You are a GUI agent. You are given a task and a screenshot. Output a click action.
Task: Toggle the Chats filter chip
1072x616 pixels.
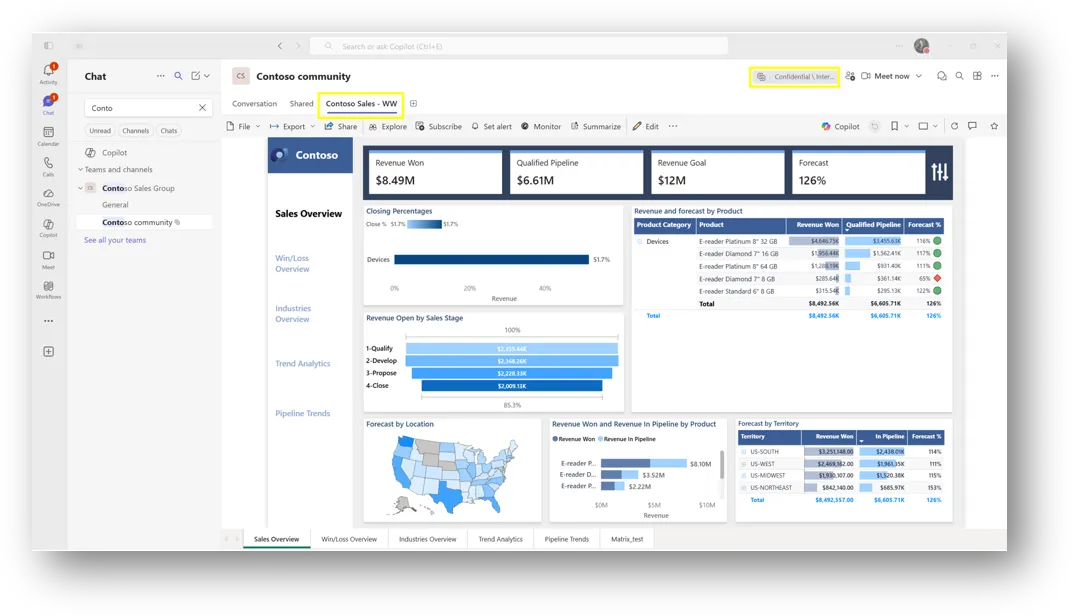click(x=169, y=131)
